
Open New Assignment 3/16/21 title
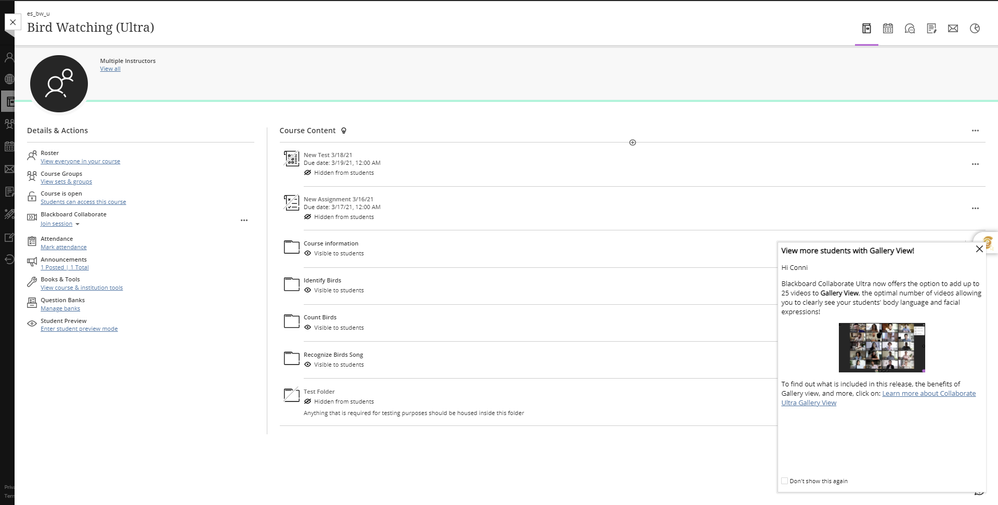[339, 199]
